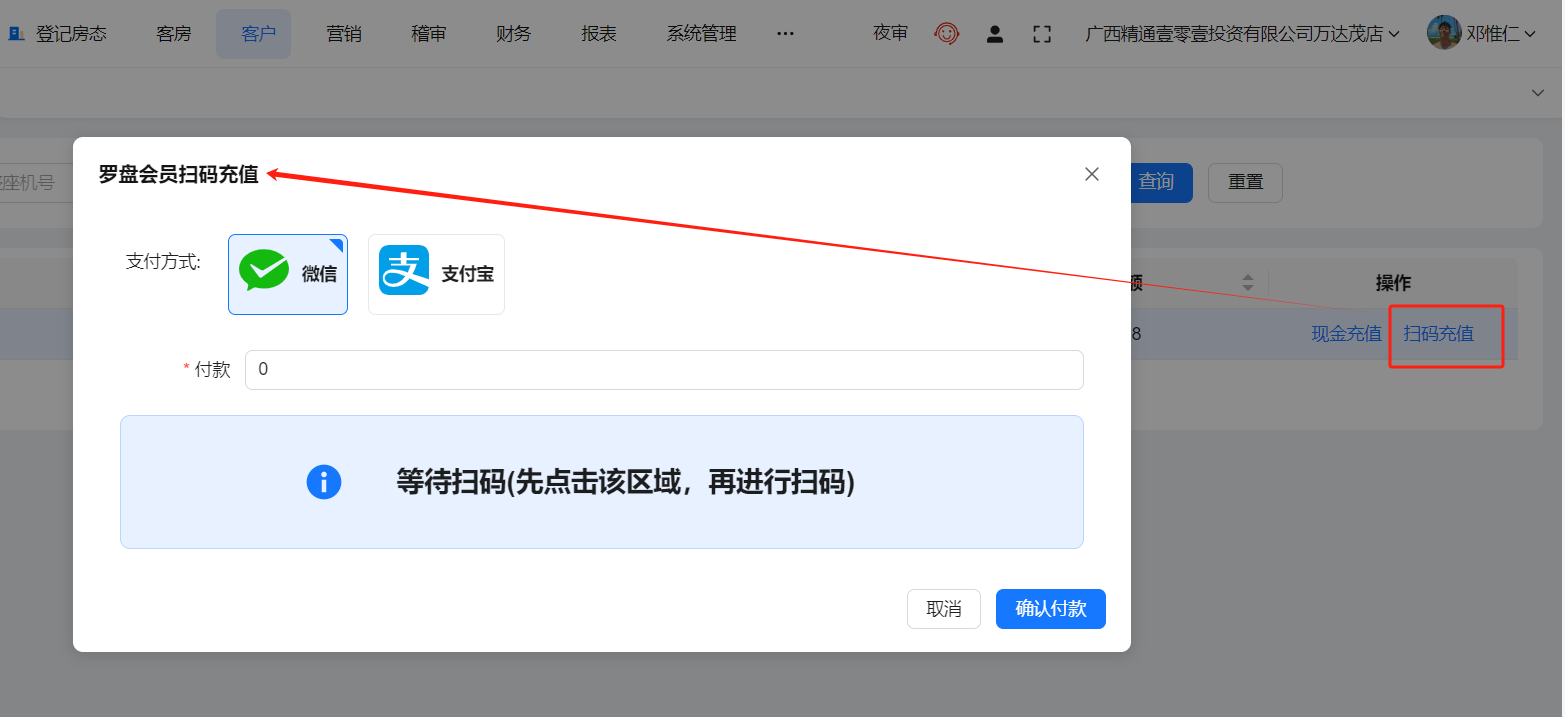
Task: Click the 付款 amount input field
Action: (x=664, y=370)
